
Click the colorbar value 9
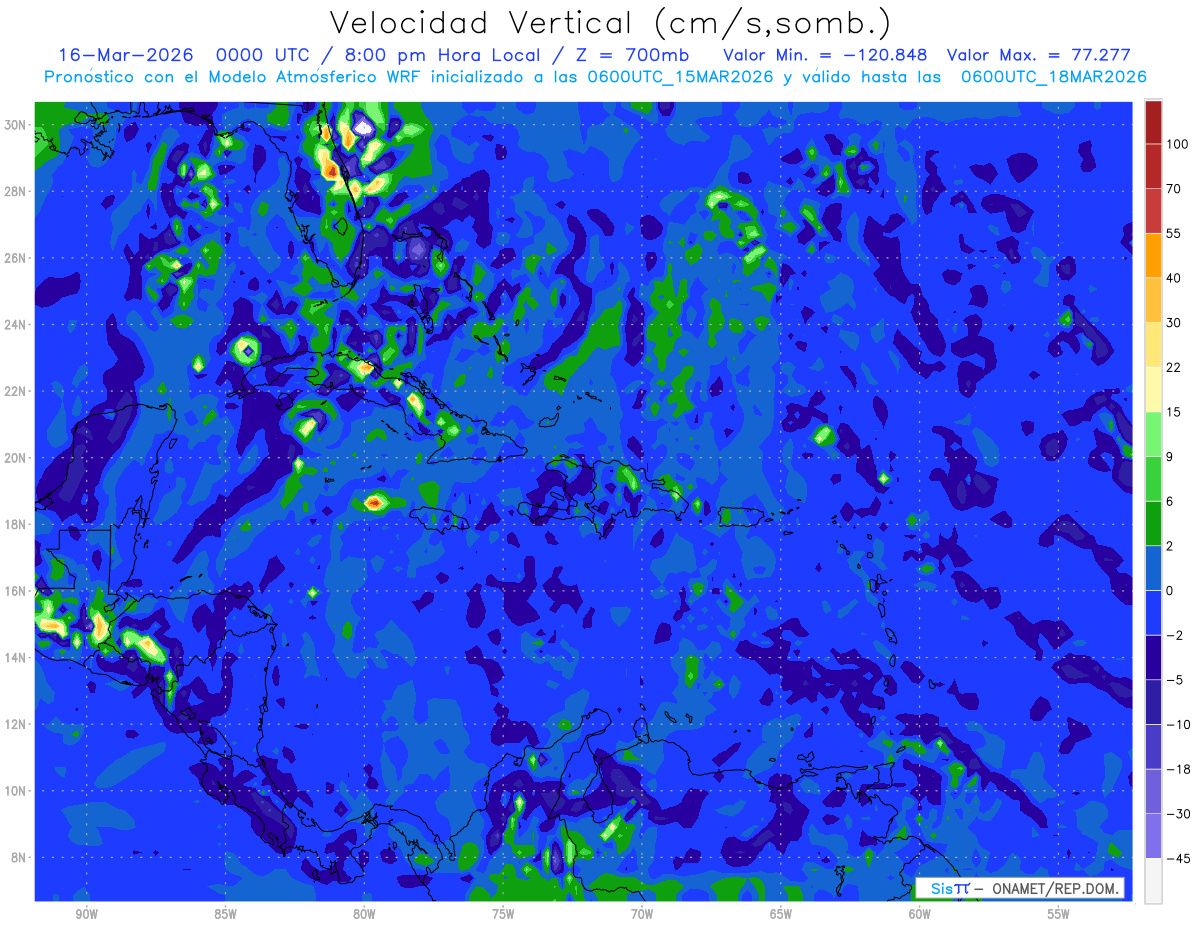1170,456
